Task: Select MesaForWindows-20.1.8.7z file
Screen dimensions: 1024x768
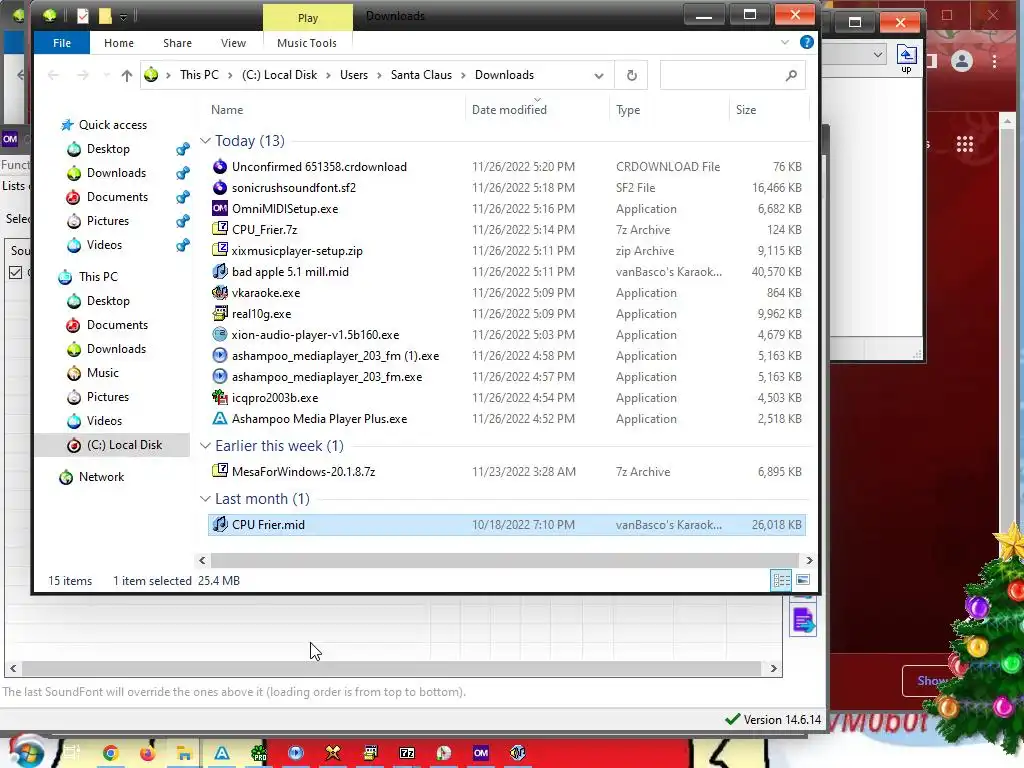Action: pos(304,472)
